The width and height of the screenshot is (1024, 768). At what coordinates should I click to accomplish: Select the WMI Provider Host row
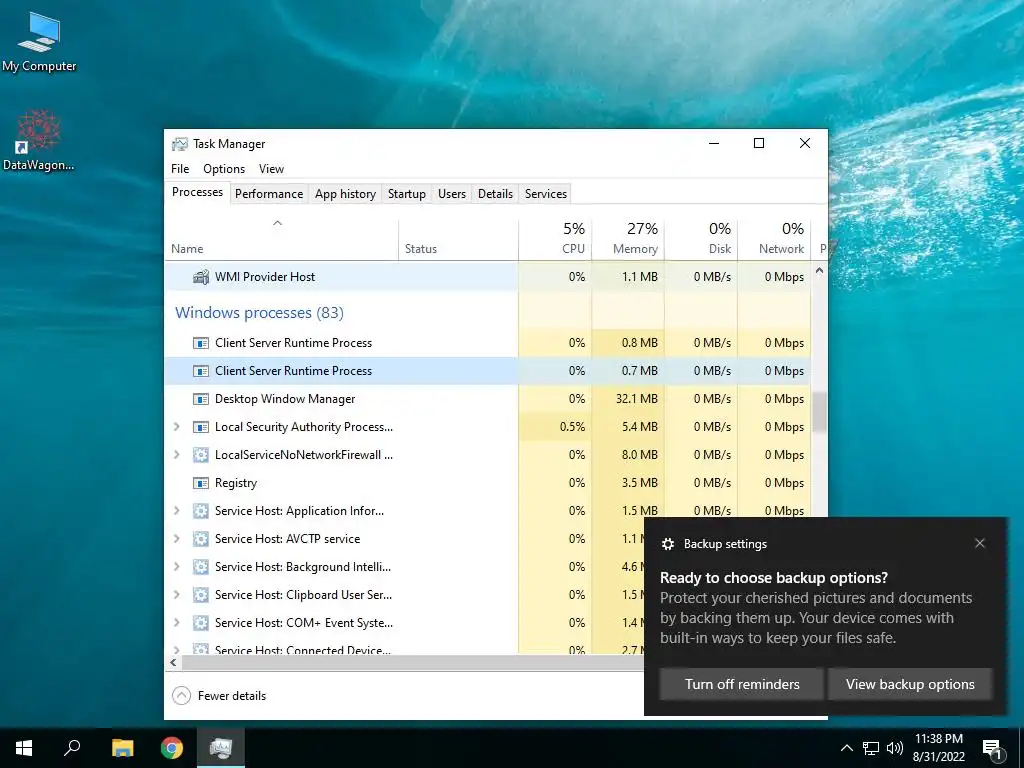pos(487,277)
